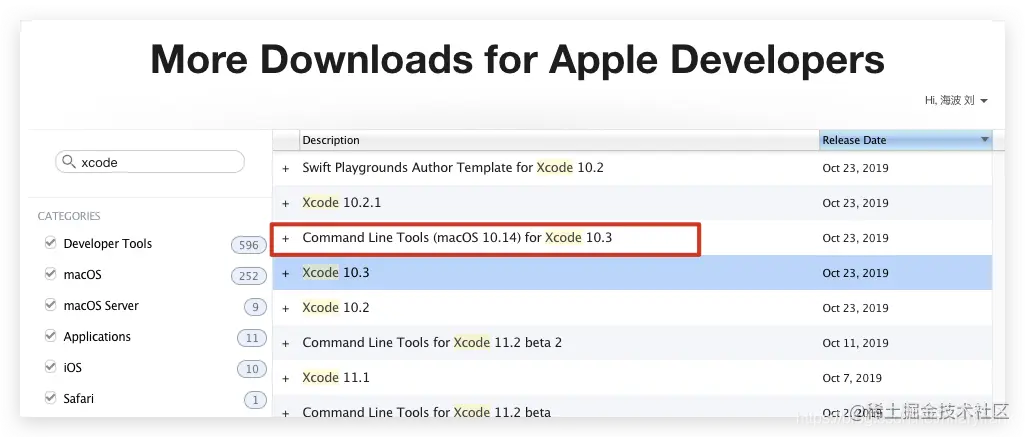Expand the Xcode 10.2.1 row
This screenshot has height=437, width=1025.
click(286, 203)
